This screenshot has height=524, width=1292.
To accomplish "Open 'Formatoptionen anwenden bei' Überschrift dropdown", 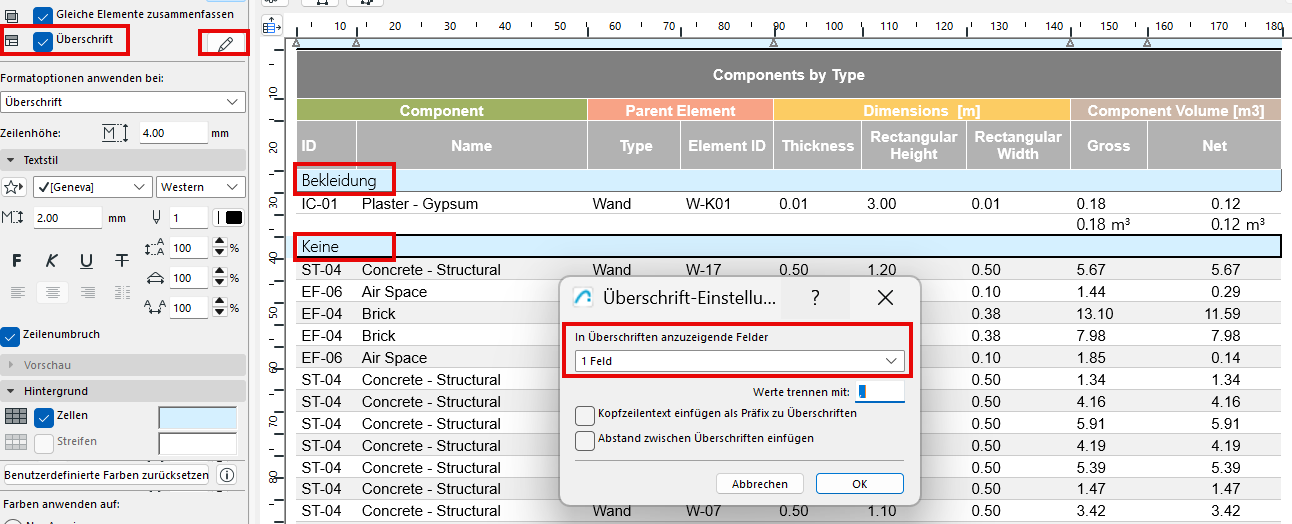I will 122,102.
